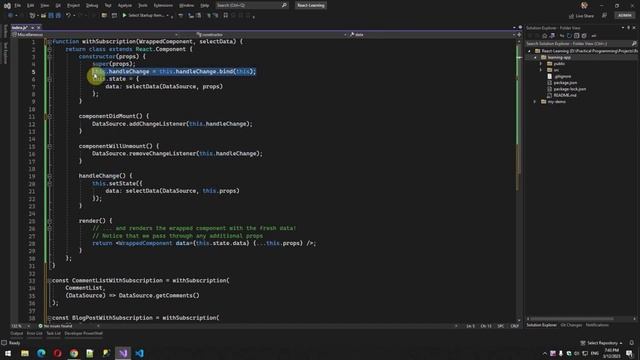Image resolution: width=640 pixels, height=360 pixels.
Task: Open the Help menu
Action: pos(205,5)
